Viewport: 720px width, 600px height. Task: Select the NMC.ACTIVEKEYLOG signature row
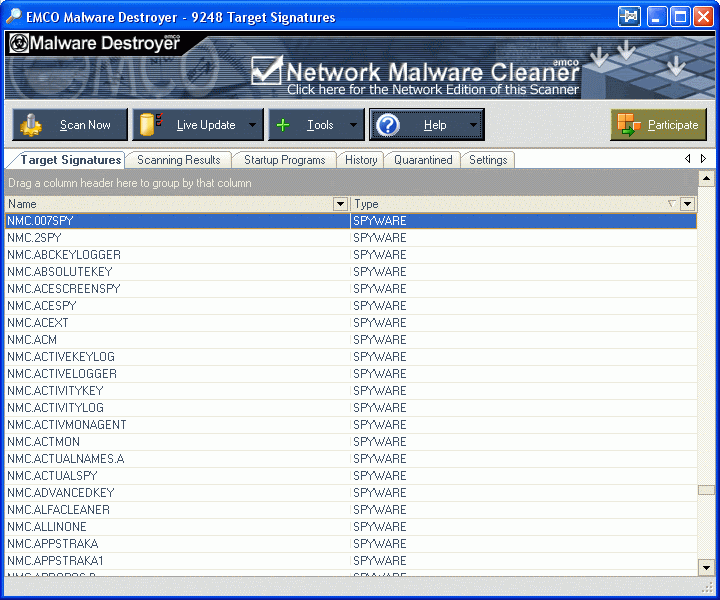pos(61,357)
